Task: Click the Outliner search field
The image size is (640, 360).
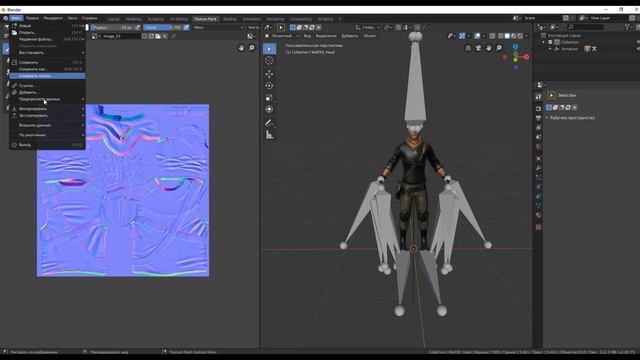Action: coord(585,27)
